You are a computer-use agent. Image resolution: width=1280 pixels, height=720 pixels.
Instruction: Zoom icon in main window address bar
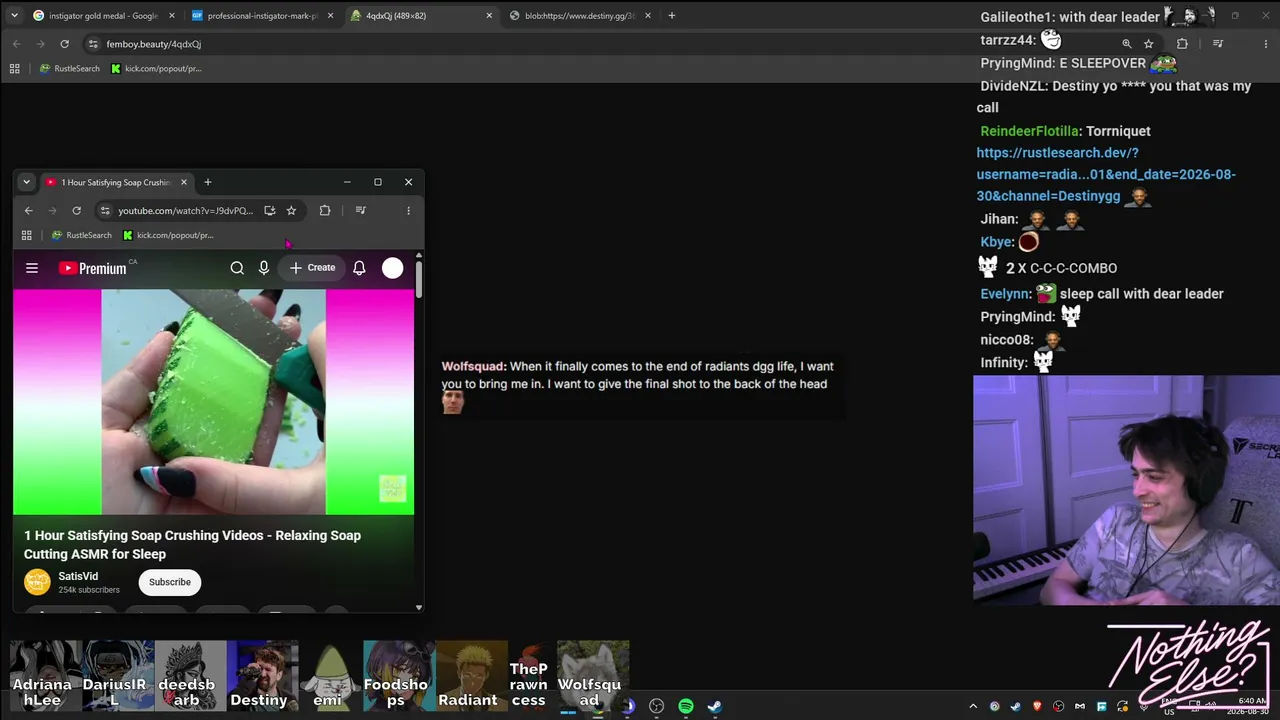click(x=1127, y=44)
